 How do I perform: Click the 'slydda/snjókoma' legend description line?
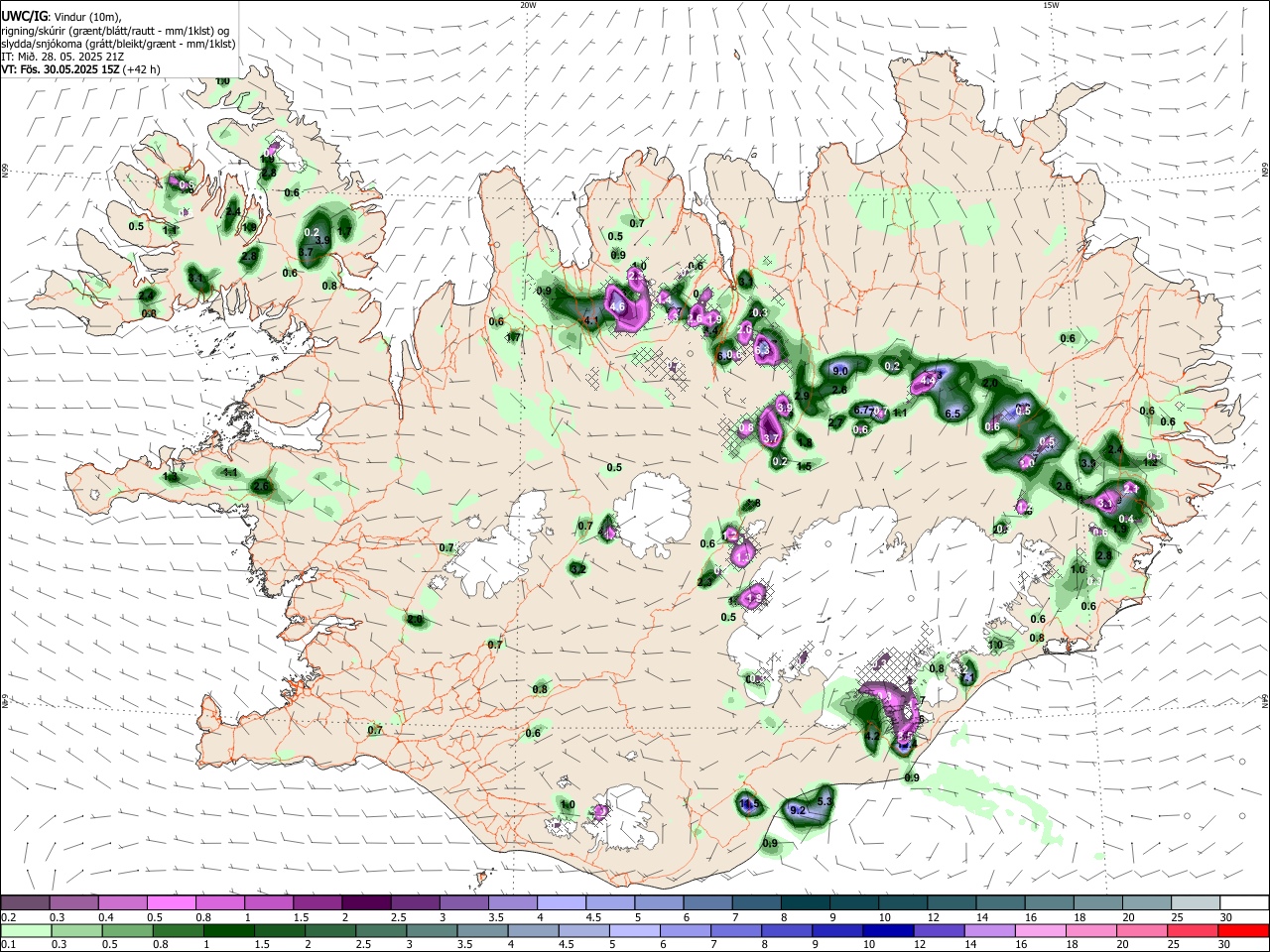(x=118, y=43)
